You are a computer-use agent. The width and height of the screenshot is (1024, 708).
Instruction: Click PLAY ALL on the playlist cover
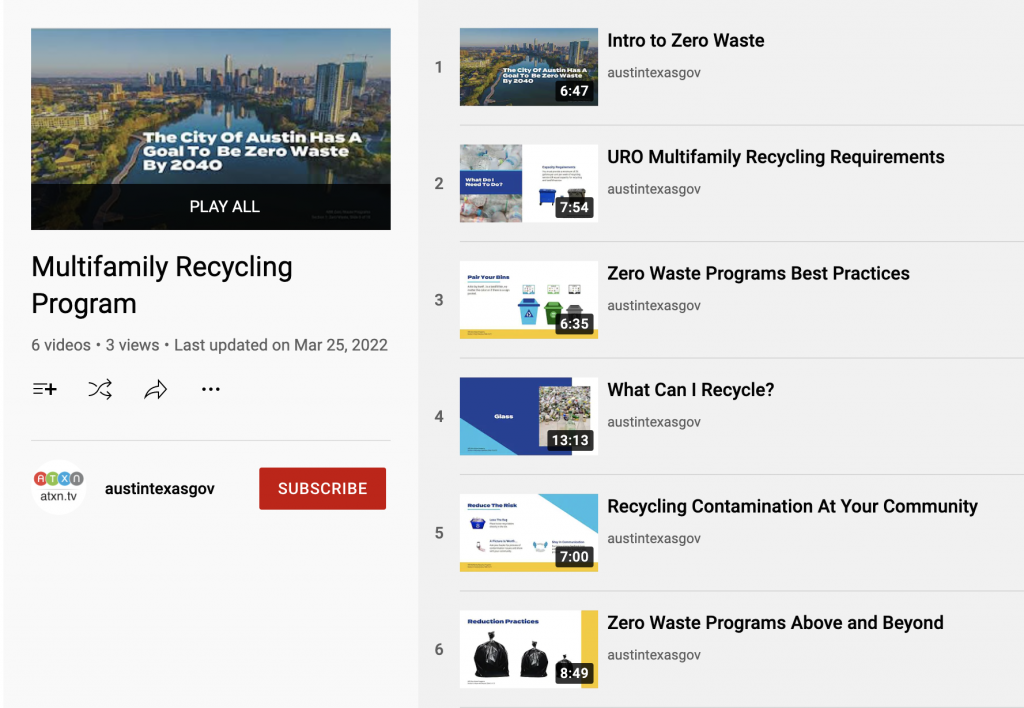point(225,206)
